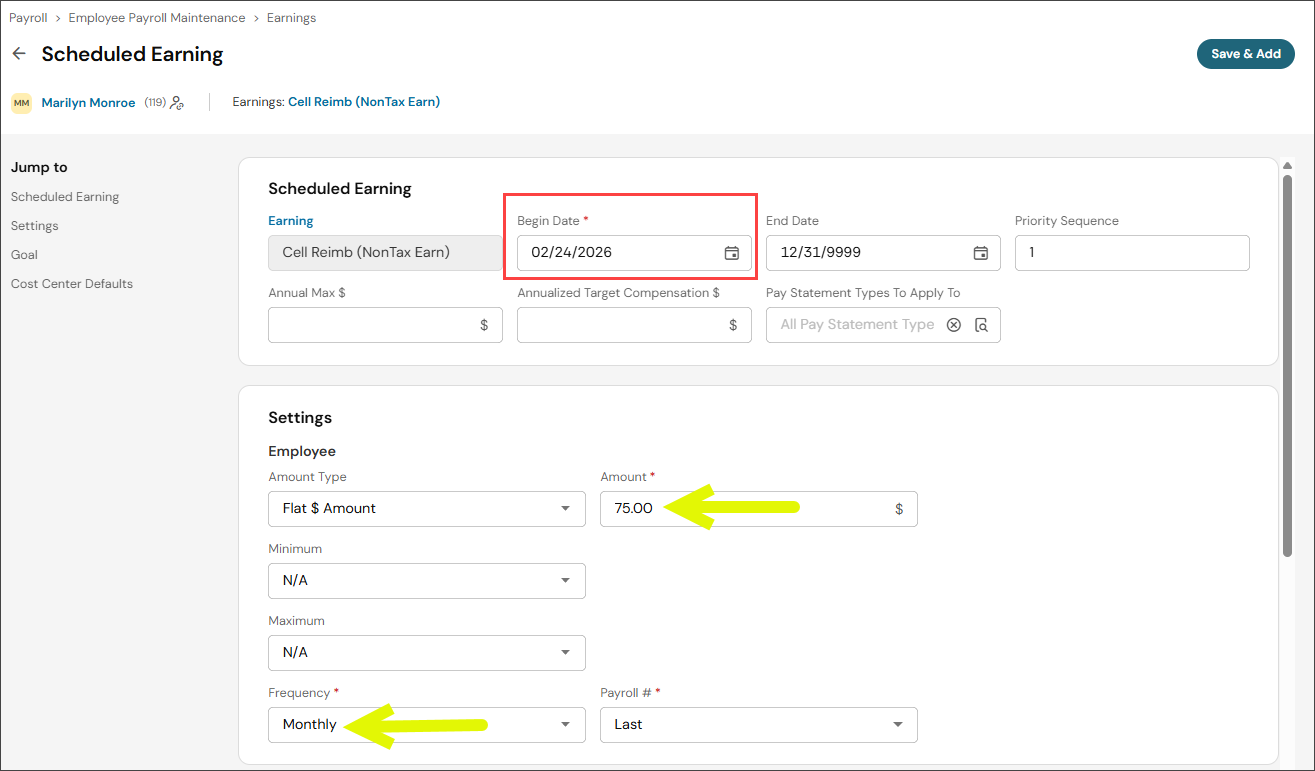Click the vertical scrollbar thumb
The height and width of the screenshot is (771, 1315).
coord(1287,365)
